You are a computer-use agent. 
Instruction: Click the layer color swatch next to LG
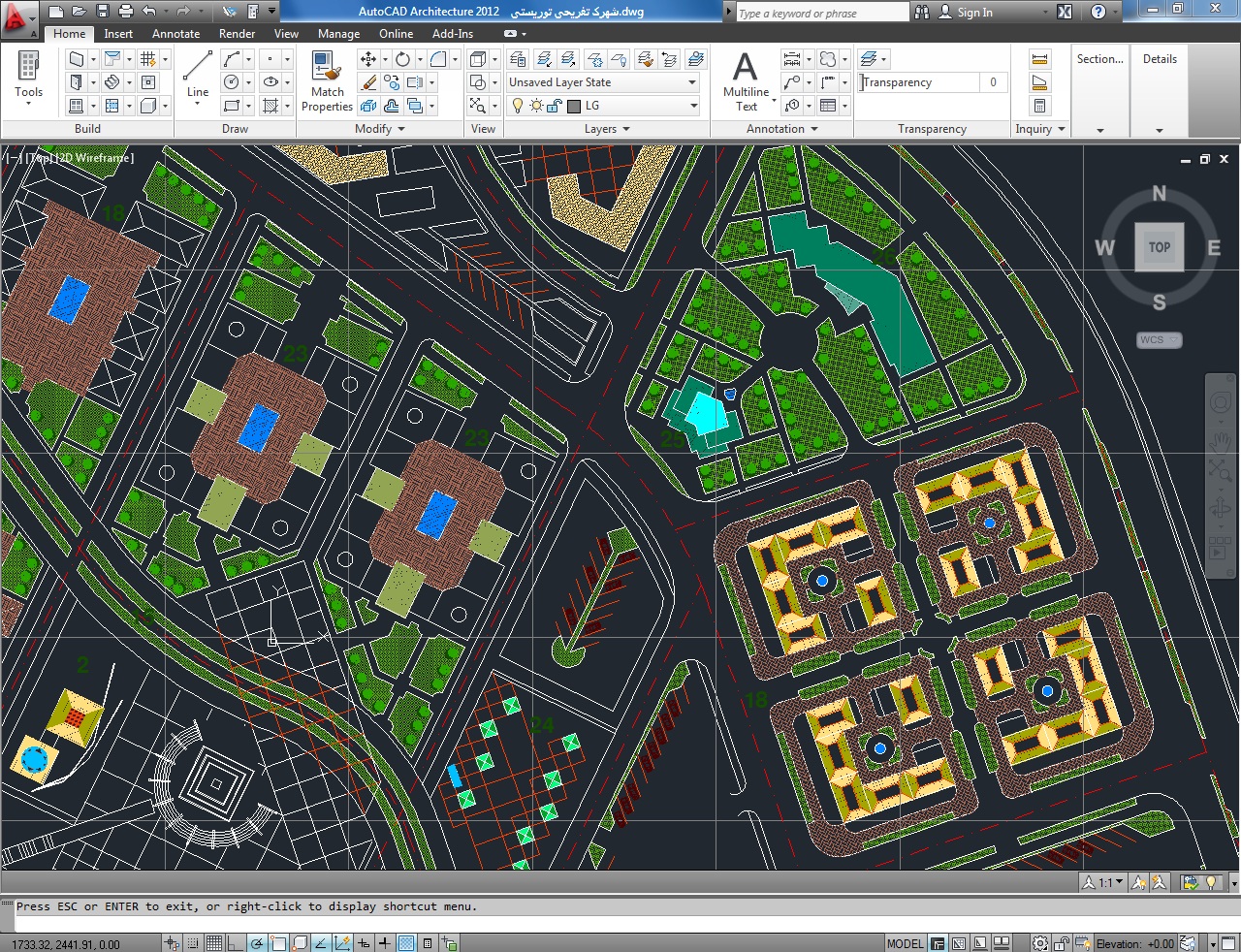[x=574, y=106]
